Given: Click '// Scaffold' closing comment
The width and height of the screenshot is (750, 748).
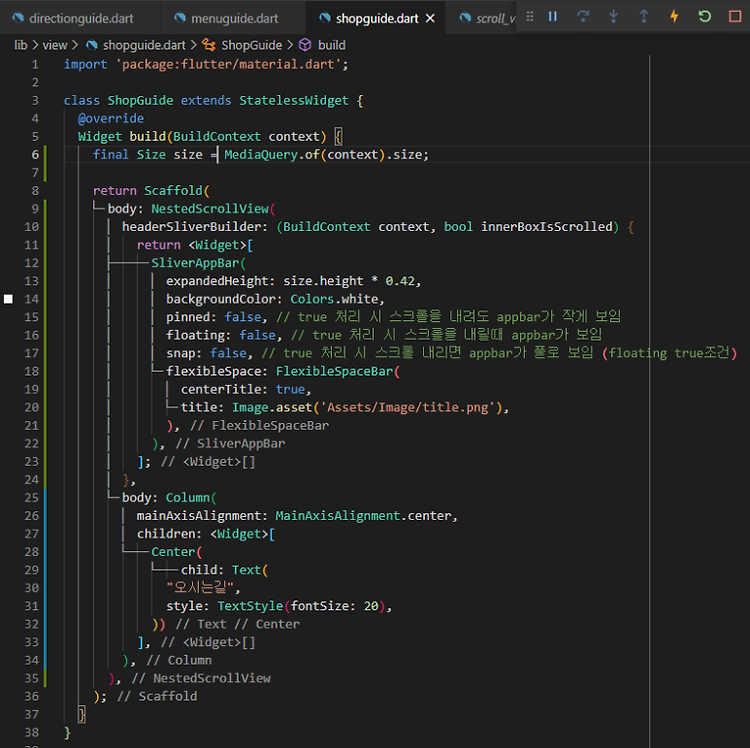Looking at the screenshot, I should pyautogui.click(x=157, y=696).
